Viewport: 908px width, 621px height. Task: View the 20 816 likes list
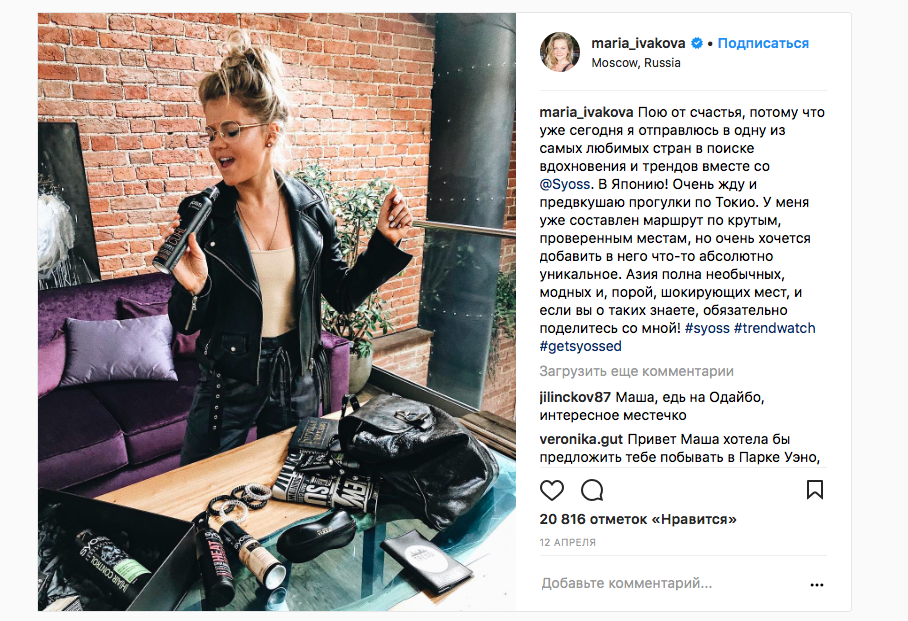pyautogui.click(x=638, y=519)
